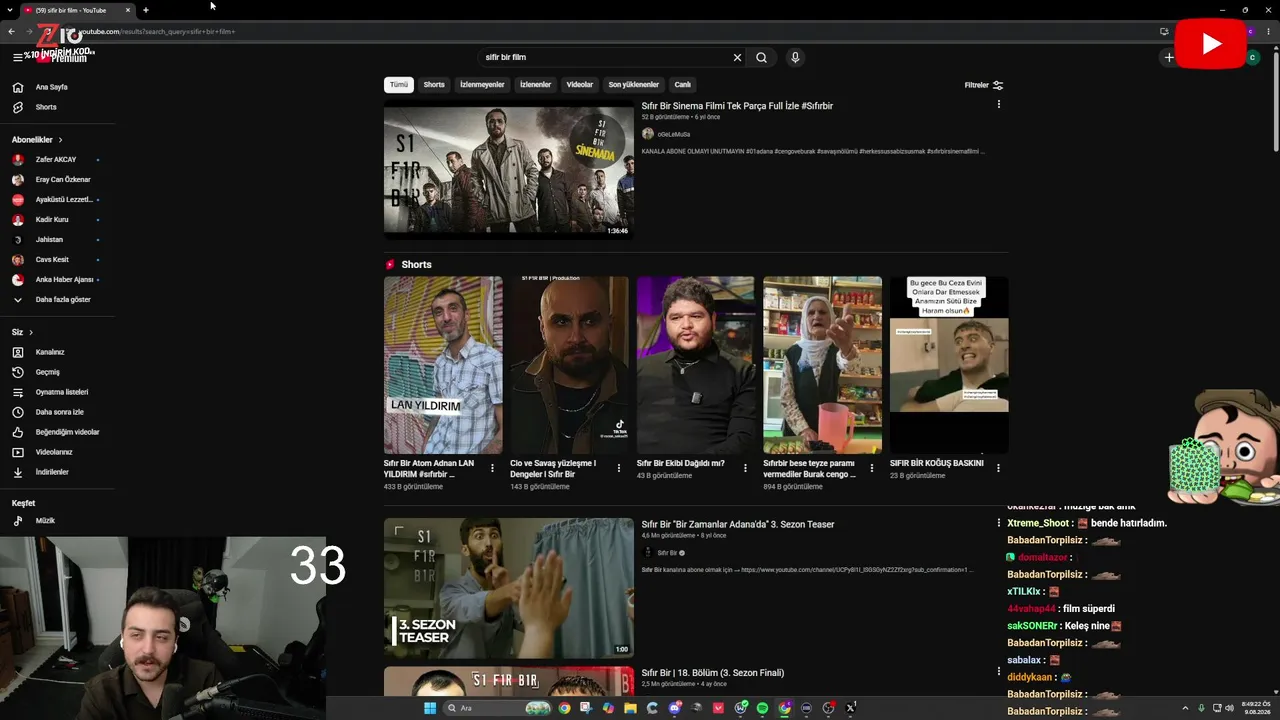1280x720 pixels.
Task: Play the 3. Sezon Teaser thumbnail
Action: (509, 588)
